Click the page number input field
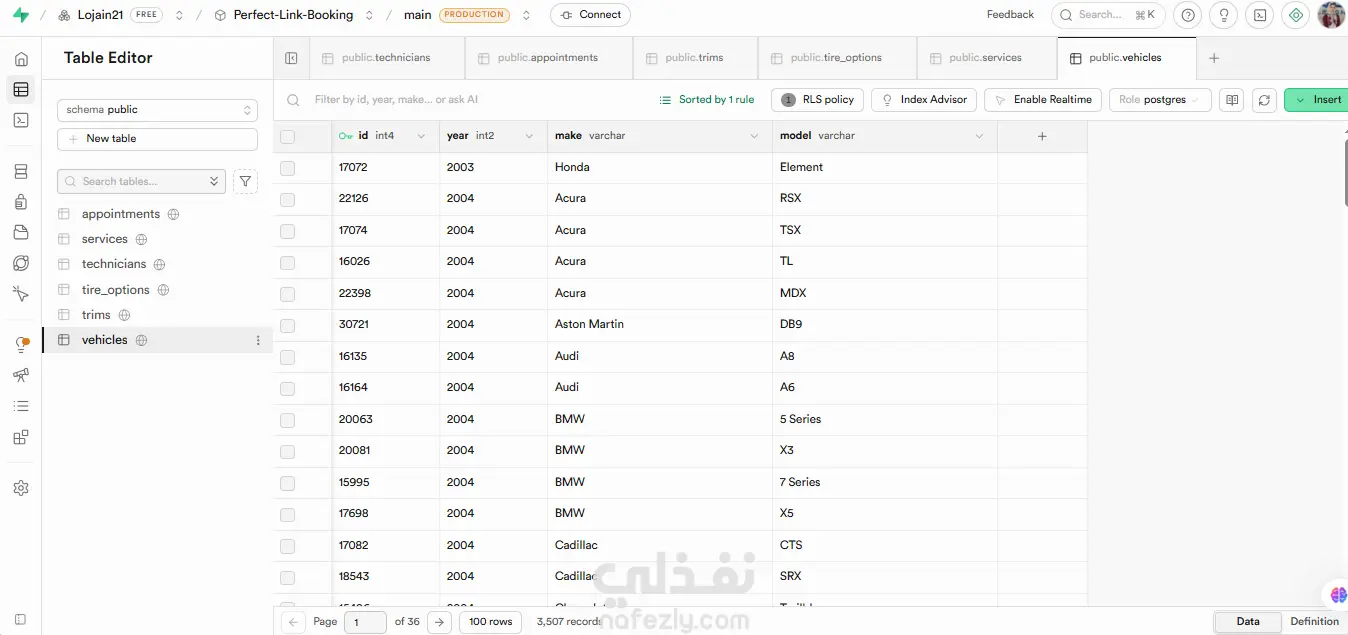 pyautogui.click(x=365, y=622)
